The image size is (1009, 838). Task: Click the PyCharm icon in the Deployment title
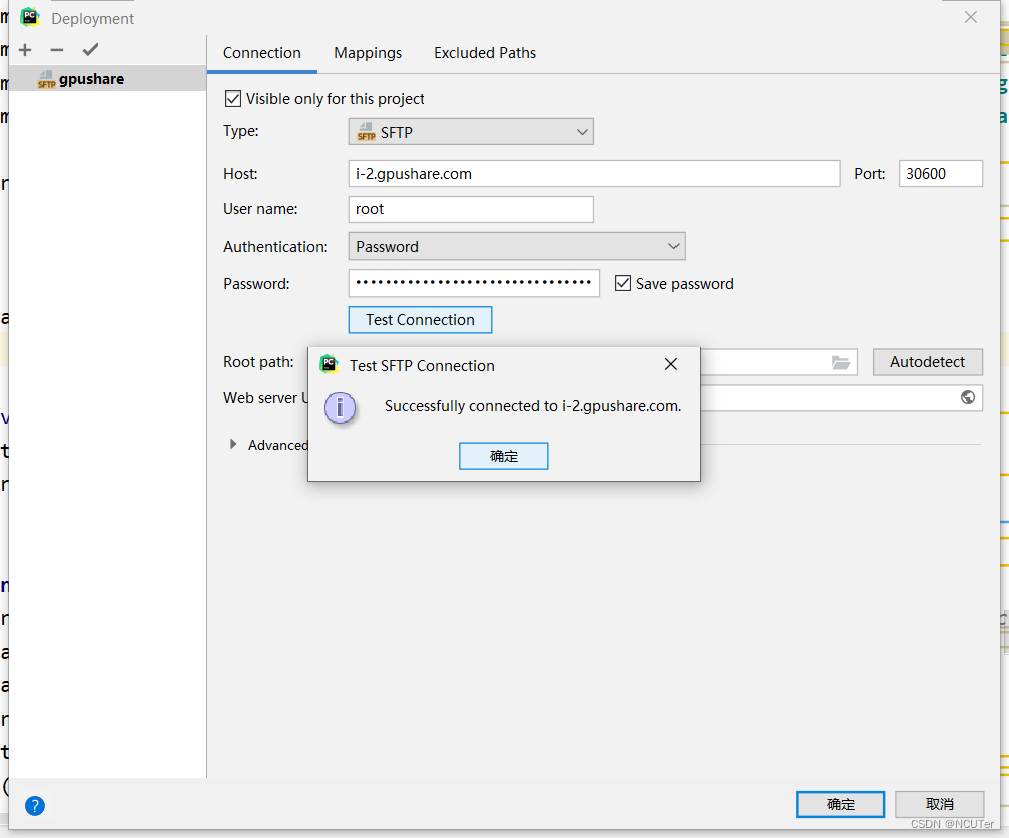(28, 16)
